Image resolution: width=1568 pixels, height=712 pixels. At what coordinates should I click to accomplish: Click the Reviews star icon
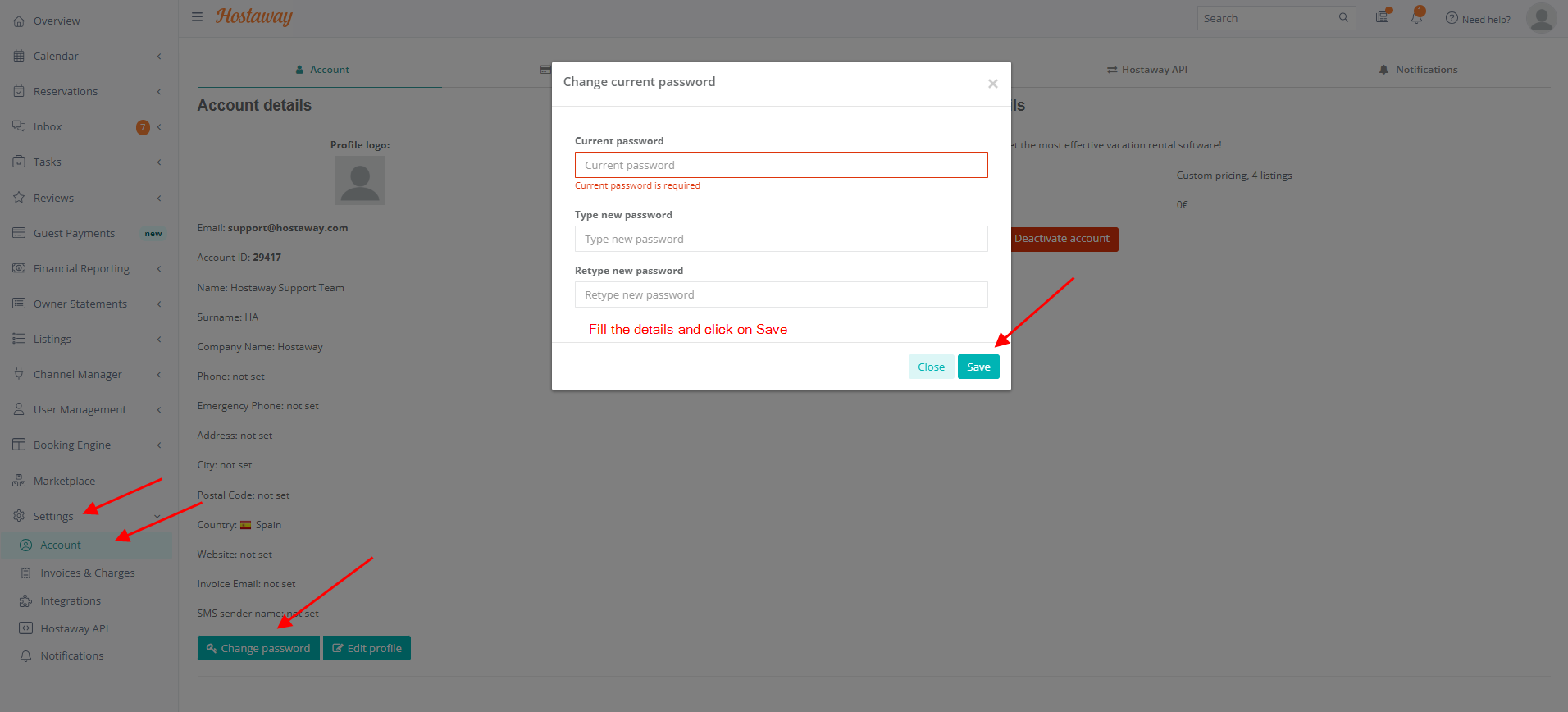tap(19, 198)
